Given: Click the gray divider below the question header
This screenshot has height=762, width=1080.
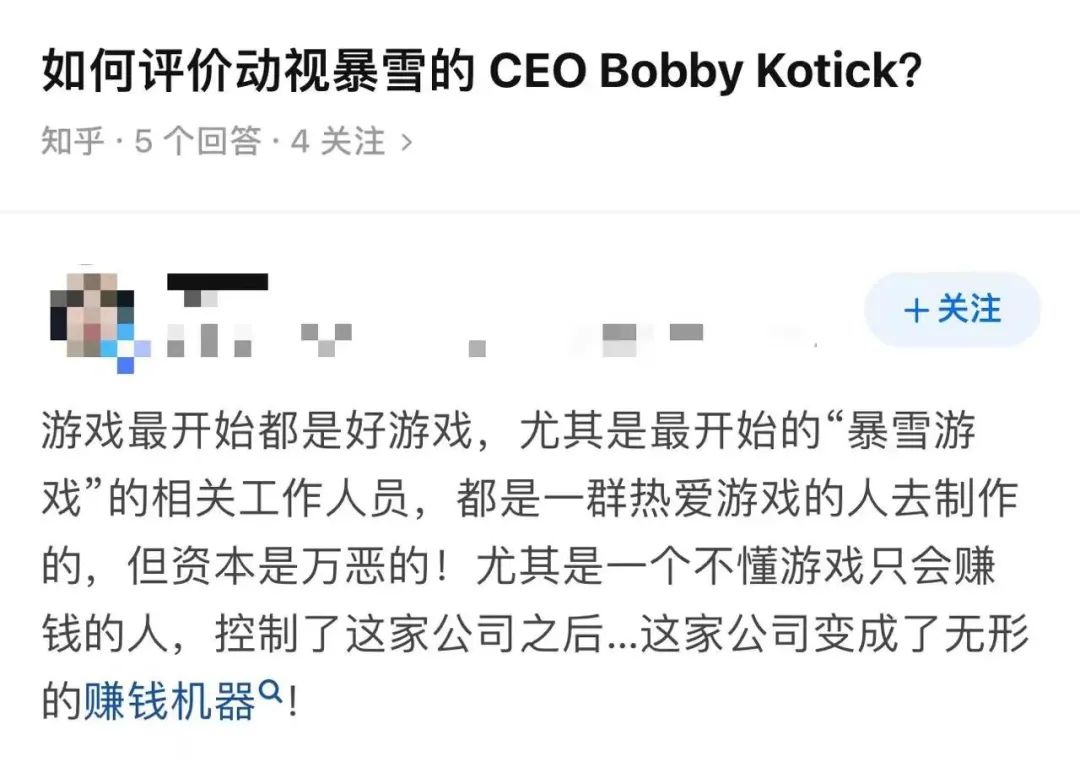Looking at the screenshot, I should pos(540,212).
